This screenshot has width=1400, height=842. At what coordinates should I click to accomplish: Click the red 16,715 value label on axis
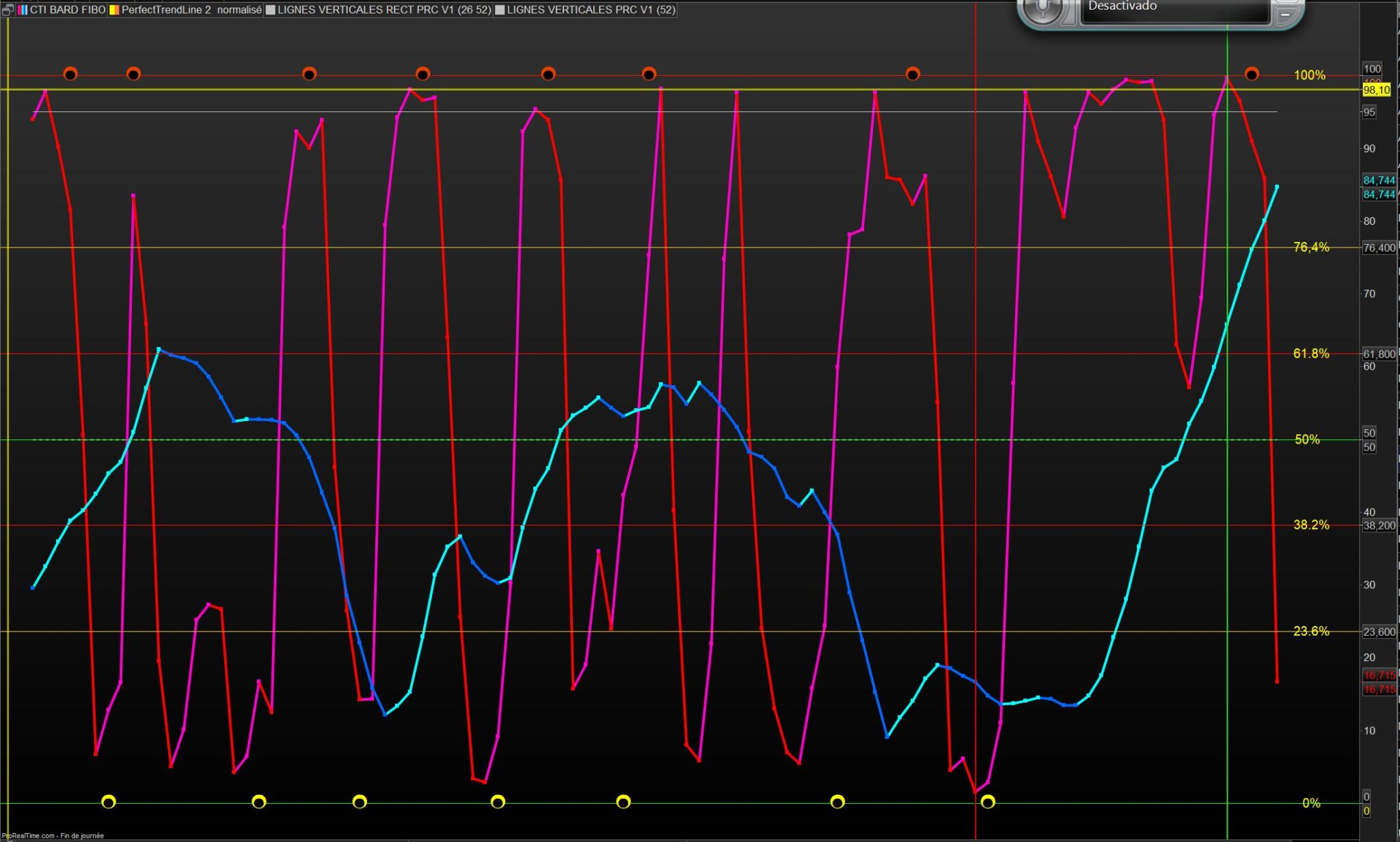1379,675
